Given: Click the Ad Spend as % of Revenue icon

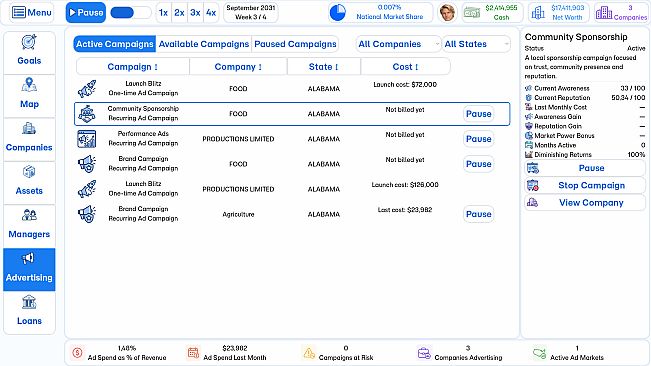Looking at the screenshot, I should pos(77,353).
